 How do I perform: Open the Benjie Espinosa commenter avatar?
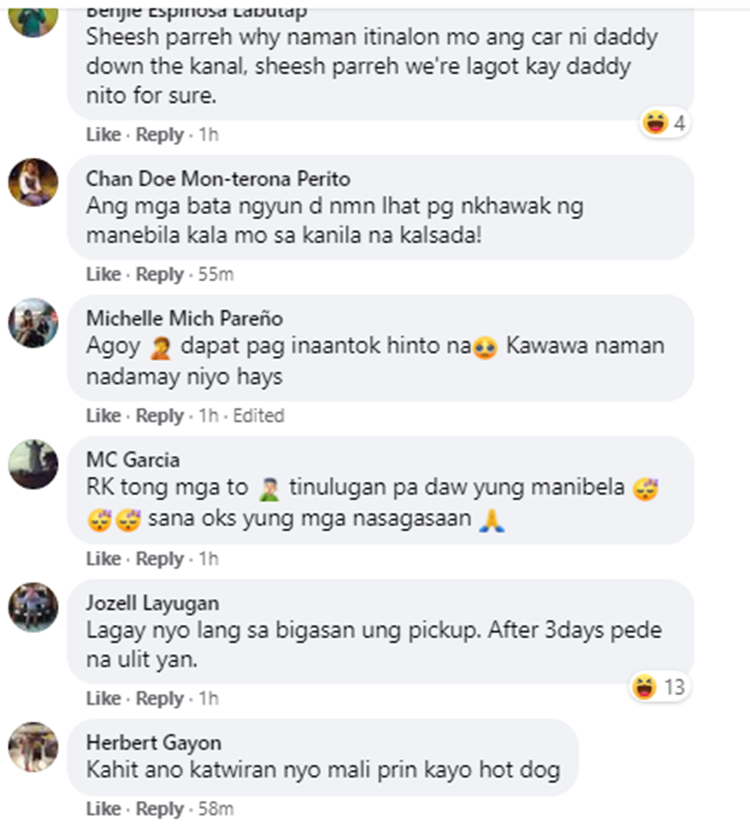tap(33, 19)
